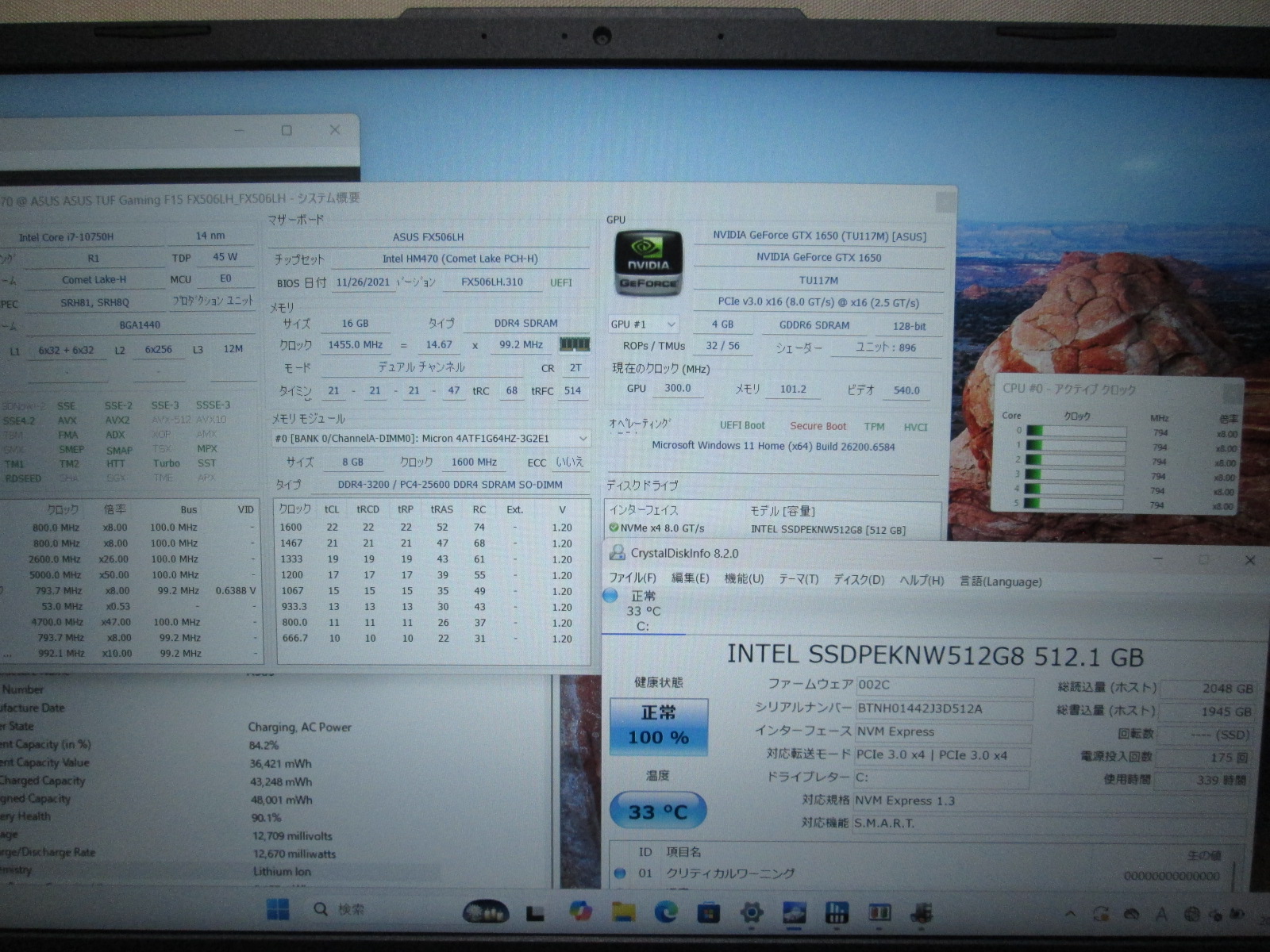The height and width of the screenshot is (952, 1270).
Task: Click the Core 0 clock bar
Action: [x=1076, y=432]
